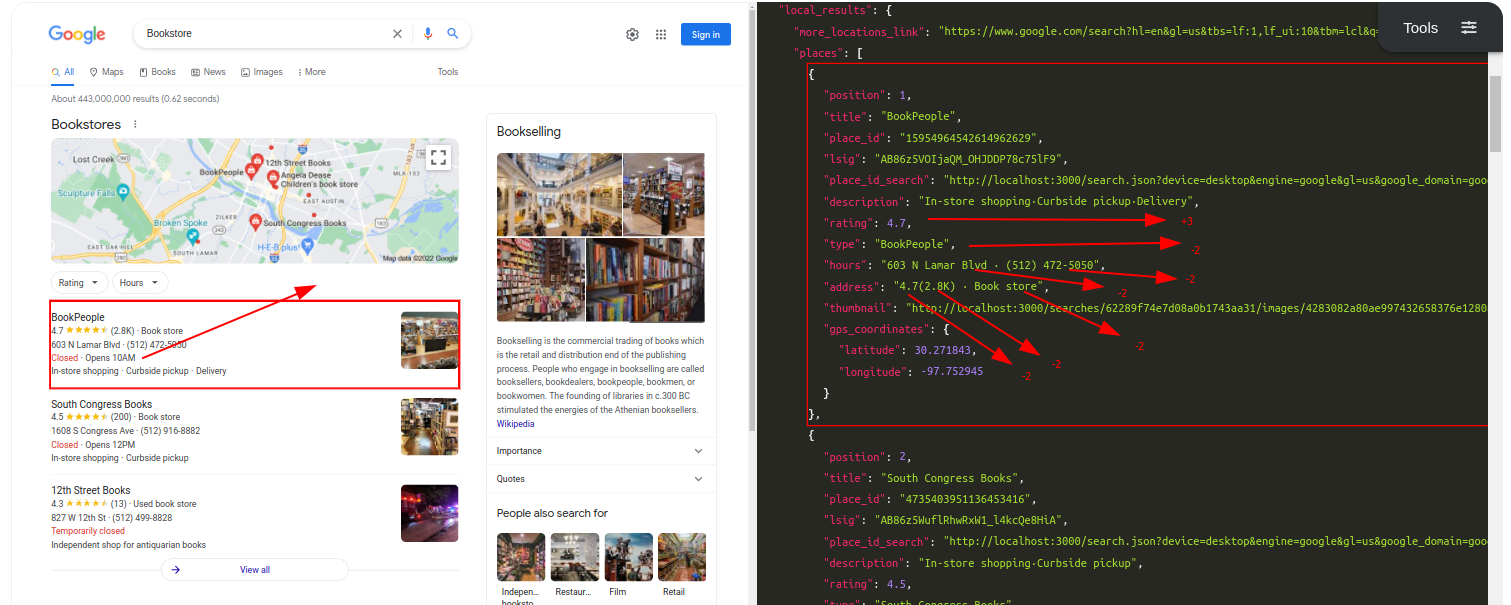Click the Bookselling panel heading

click(x=529, y=132)
